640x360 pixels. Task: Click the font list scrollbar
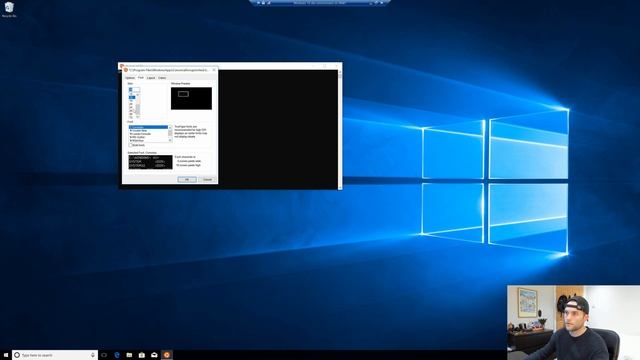tap(170, 134)
